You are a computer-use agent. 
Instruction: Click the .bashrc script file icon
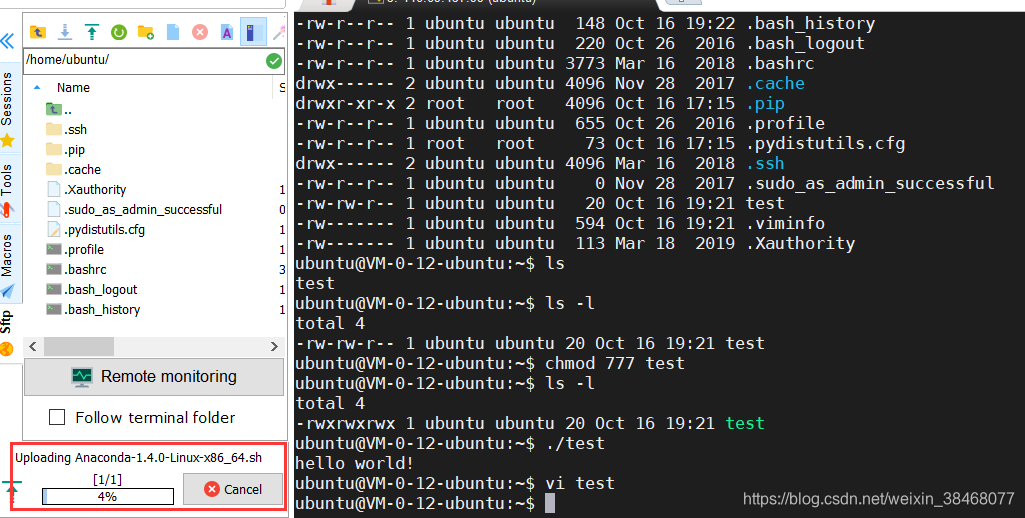pyautogui.click(x=54, y=269)
